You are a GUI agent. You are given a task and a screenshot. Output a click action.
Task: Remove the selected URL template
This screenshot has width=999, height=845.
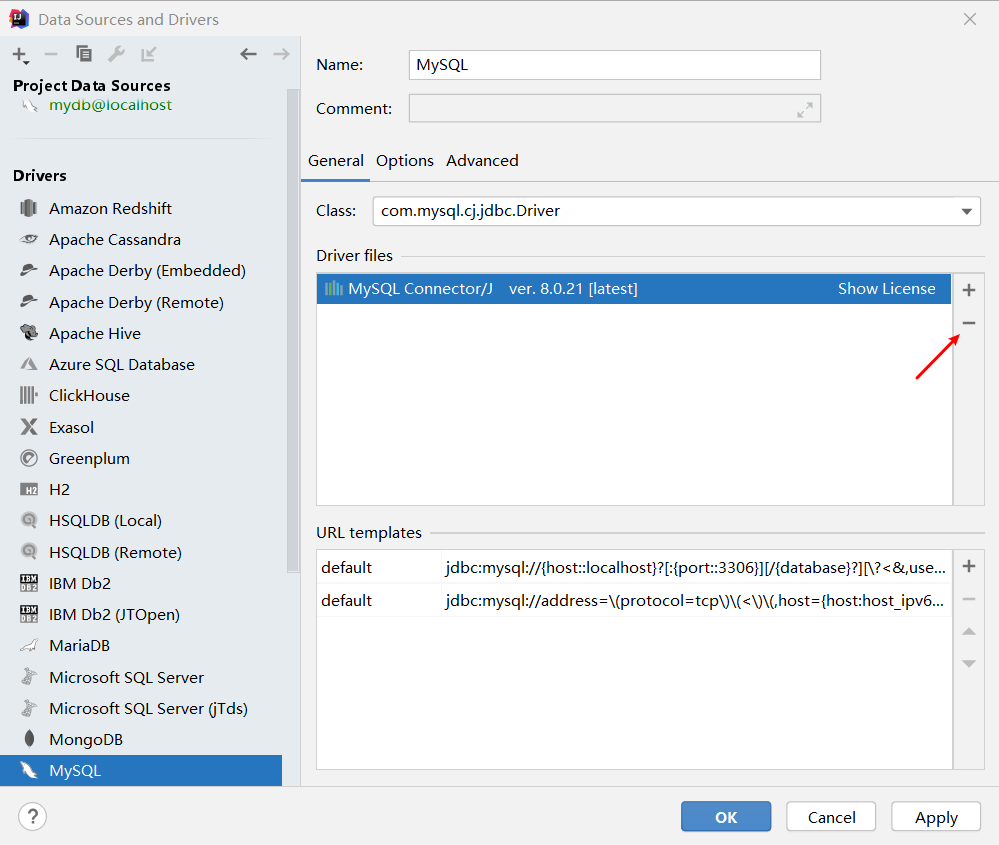click(968, 599)
